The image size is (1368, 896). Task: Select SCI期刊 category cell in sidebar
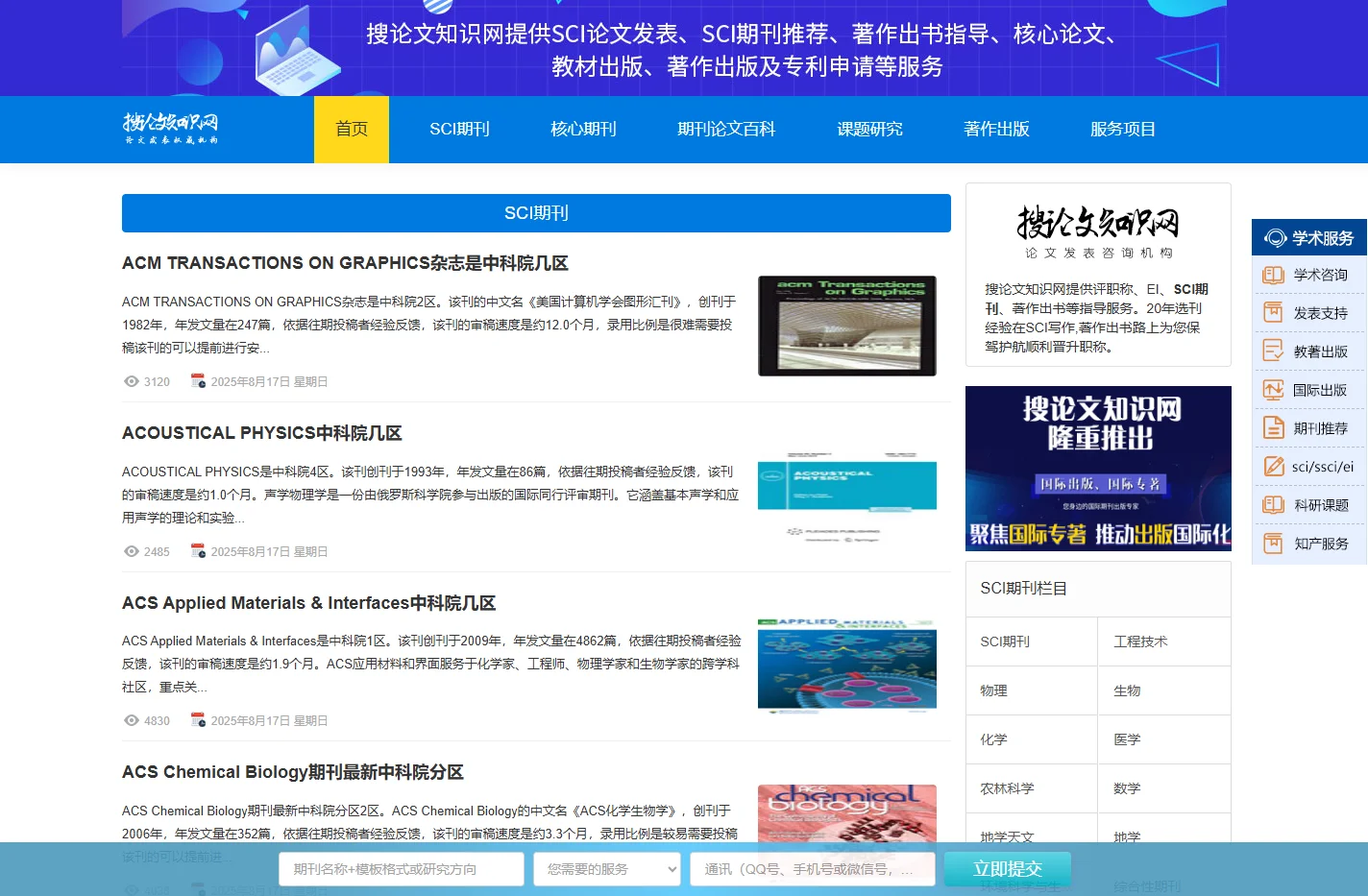(1032, 642)
